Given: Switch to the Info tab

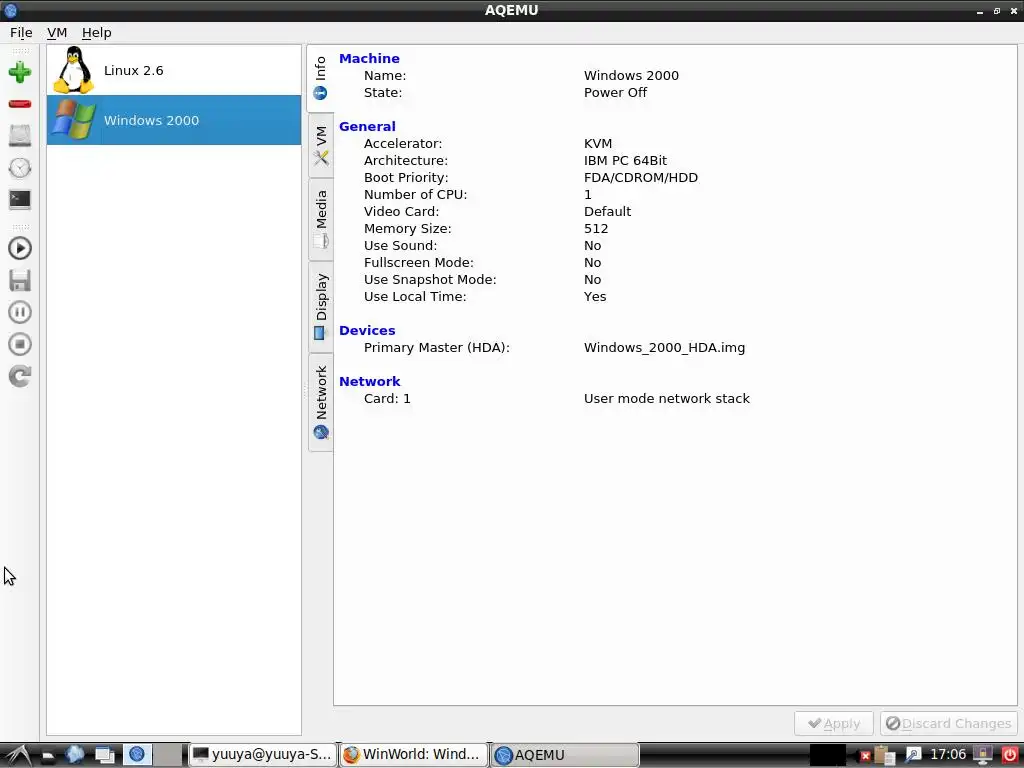Looking at the screenshot, I should pyautogui.click(x=320, y=78).
